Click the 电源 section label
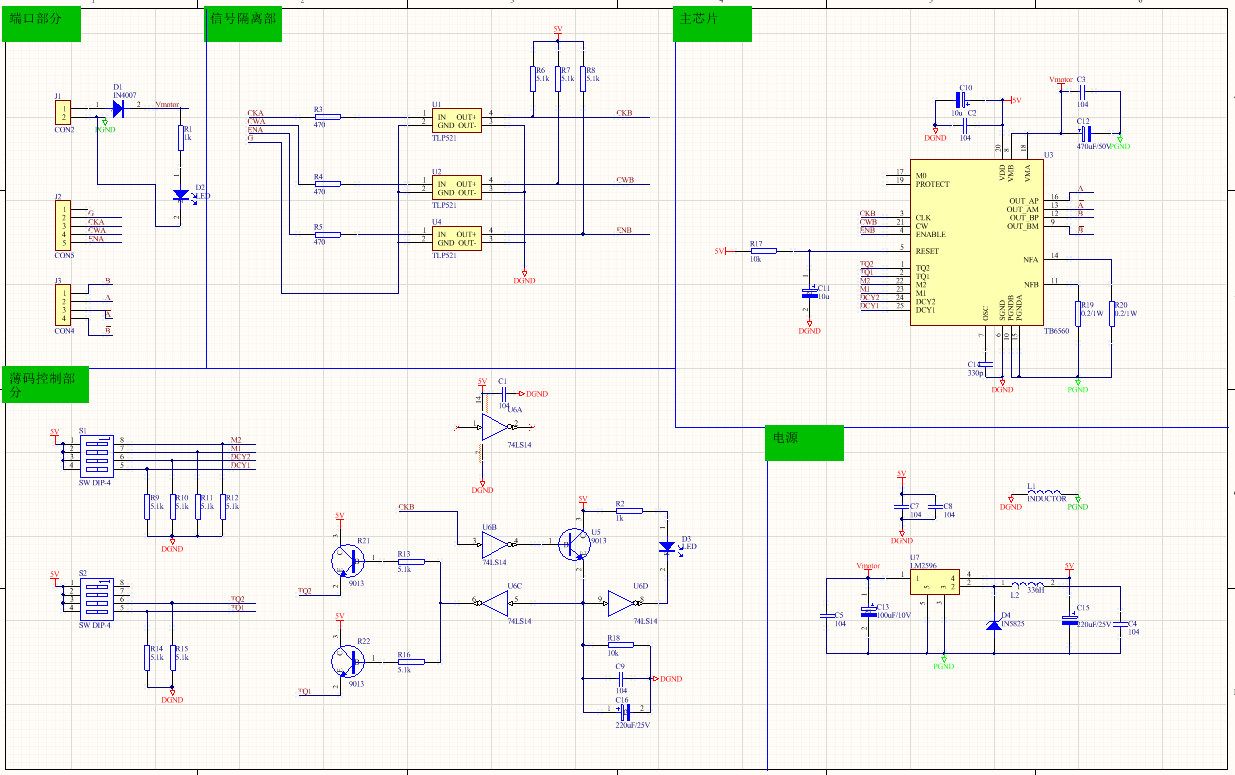The height and width of the screenshot is (775, 1235). pyautogui.click(x=785, y=436)
